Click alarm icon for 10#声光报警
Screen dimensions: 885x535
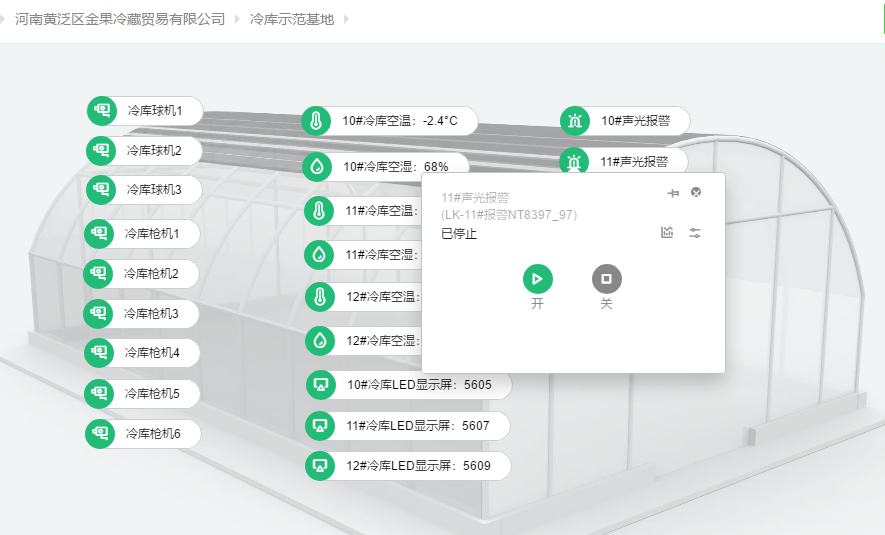point(574,121)
